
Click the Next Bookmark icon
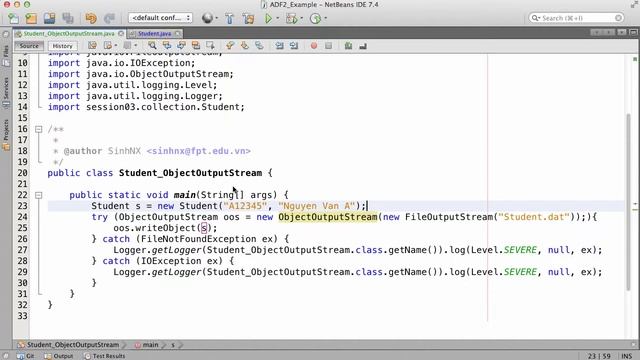[x=244, y=46]
